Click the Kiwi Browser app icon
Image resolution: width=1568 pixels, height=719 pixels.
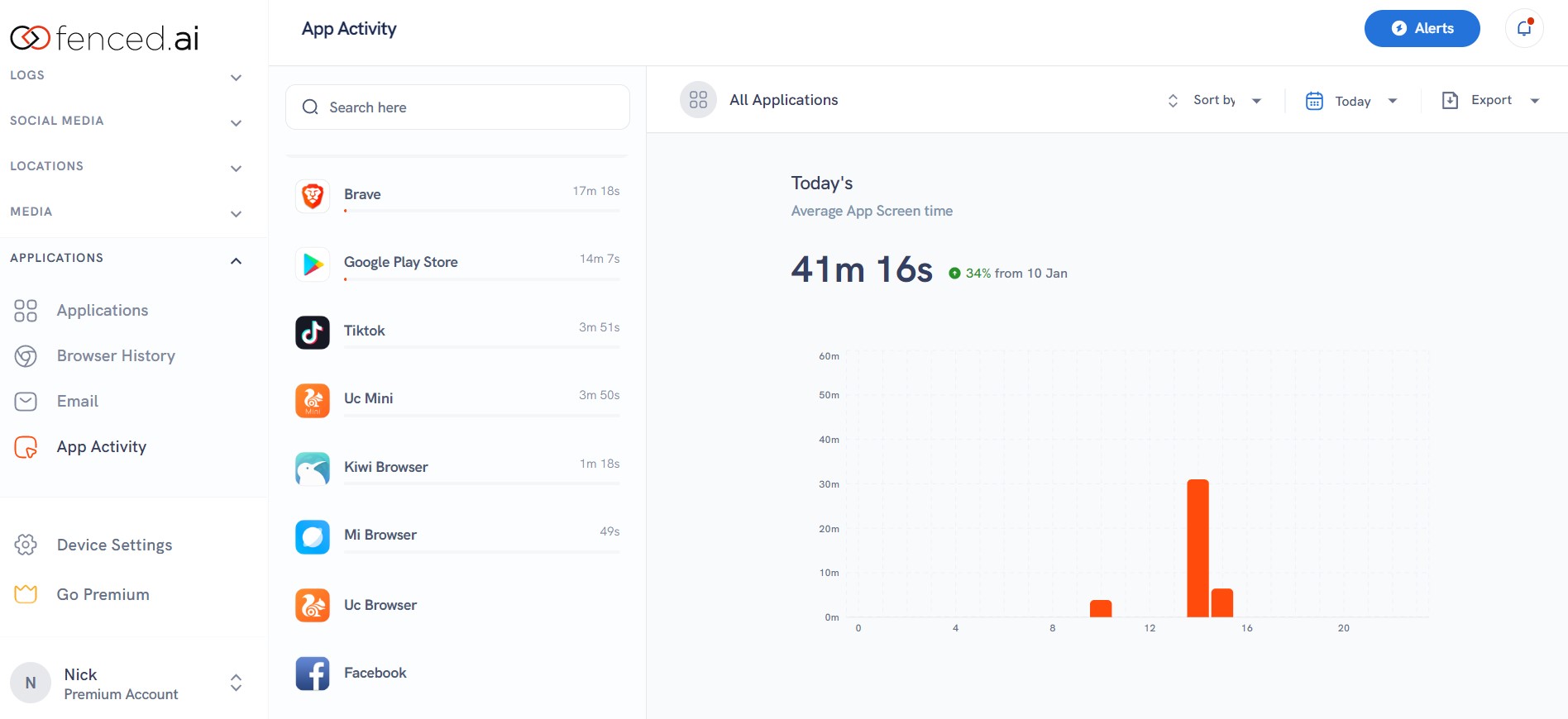313,469
